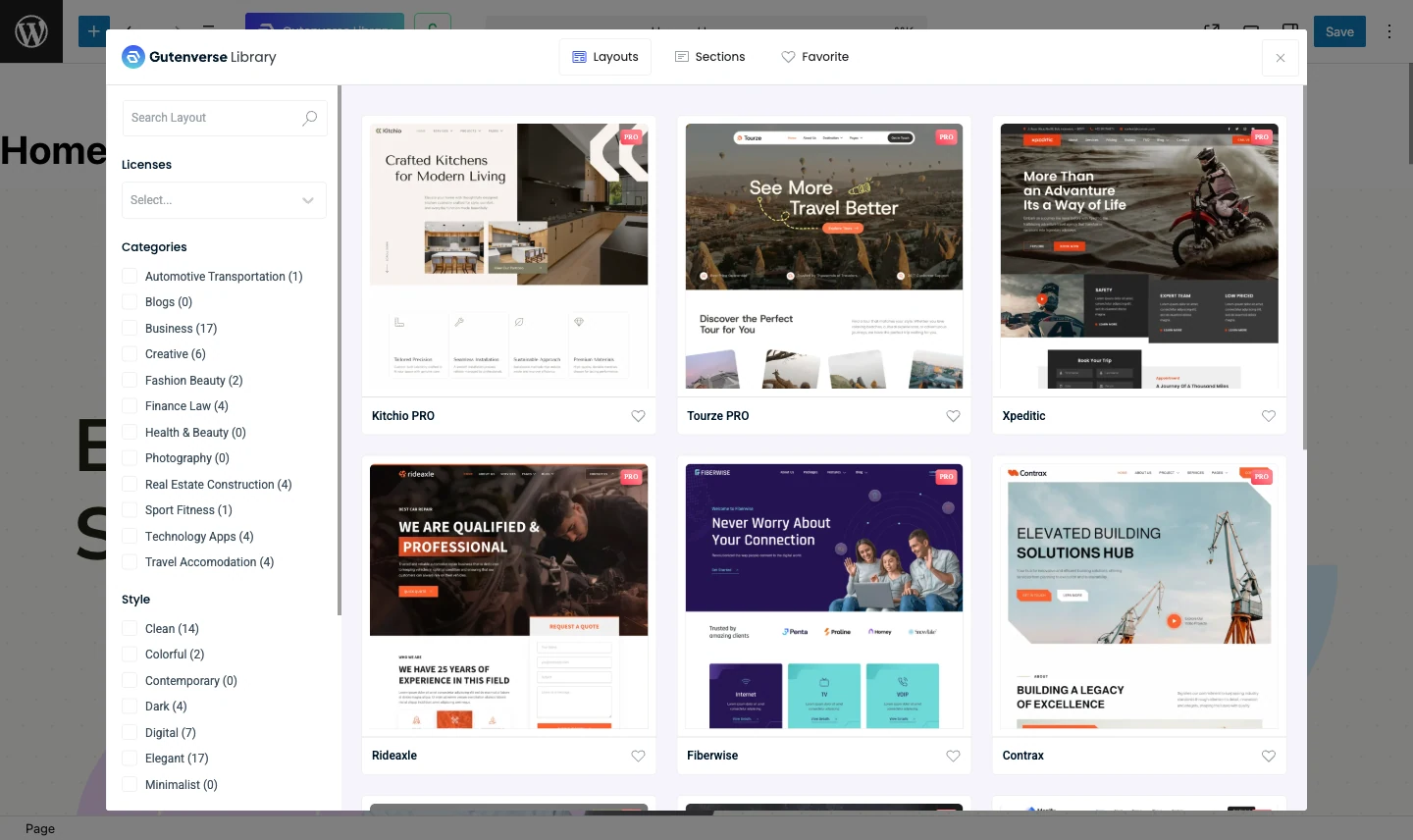The width and height of the screenshot is (1413, 840).
Task: Open the WordPress logo menu
Action: point(31,31)
